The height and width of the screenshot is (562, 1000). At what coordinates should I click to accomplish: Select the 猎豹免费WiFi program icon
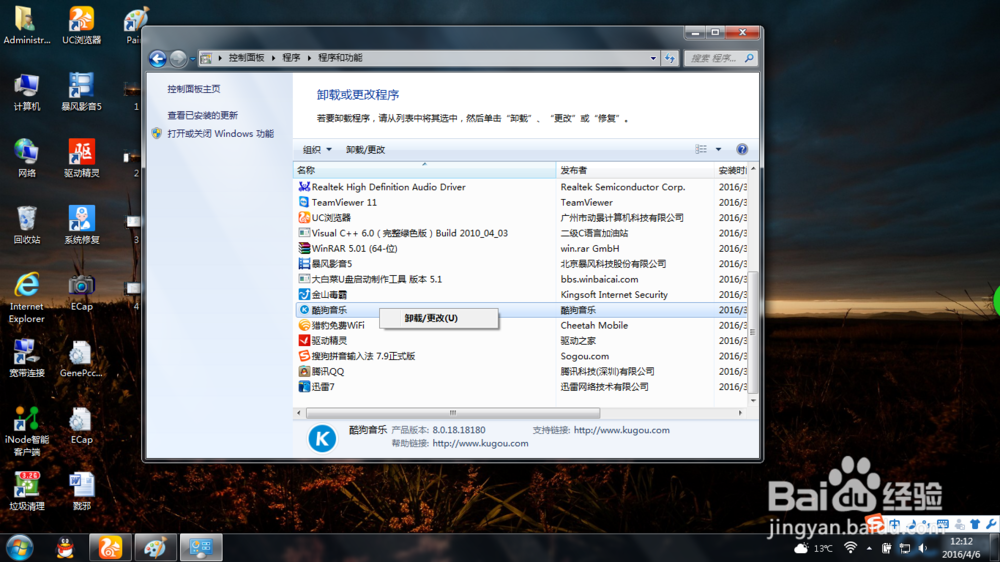click(304, 325)
